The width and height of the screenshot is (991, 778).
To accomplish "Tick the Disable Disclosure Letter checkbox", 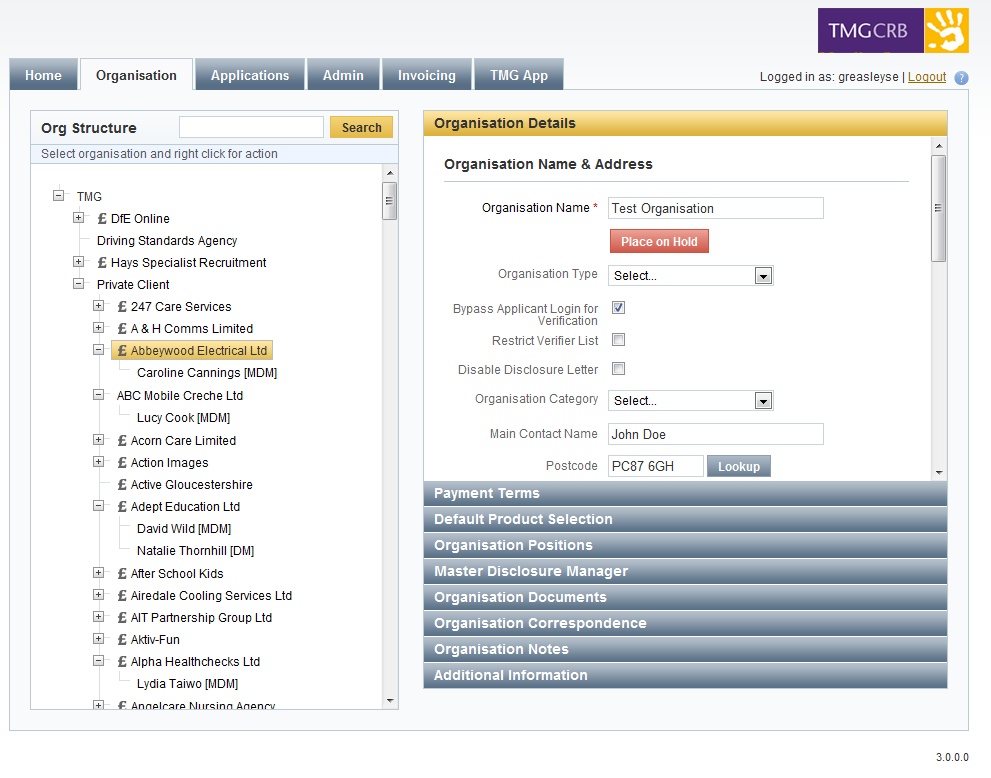I will click(x=618, y=368).
